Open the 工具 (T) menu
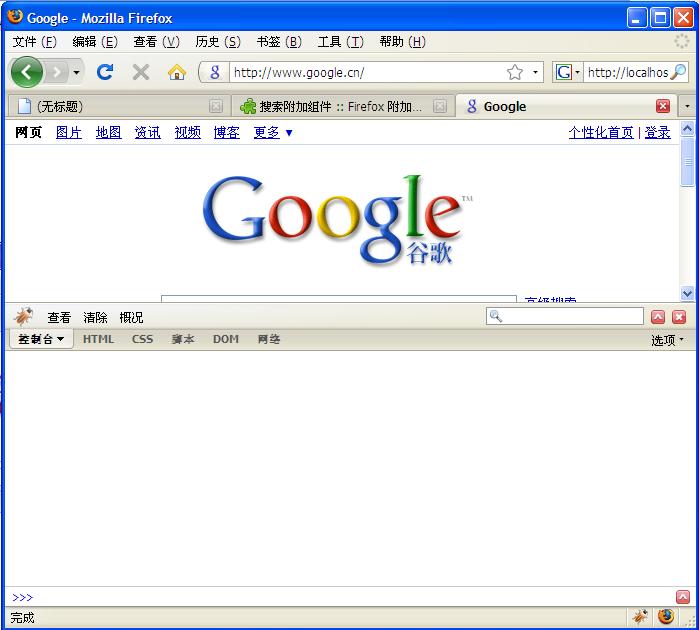 341,42
